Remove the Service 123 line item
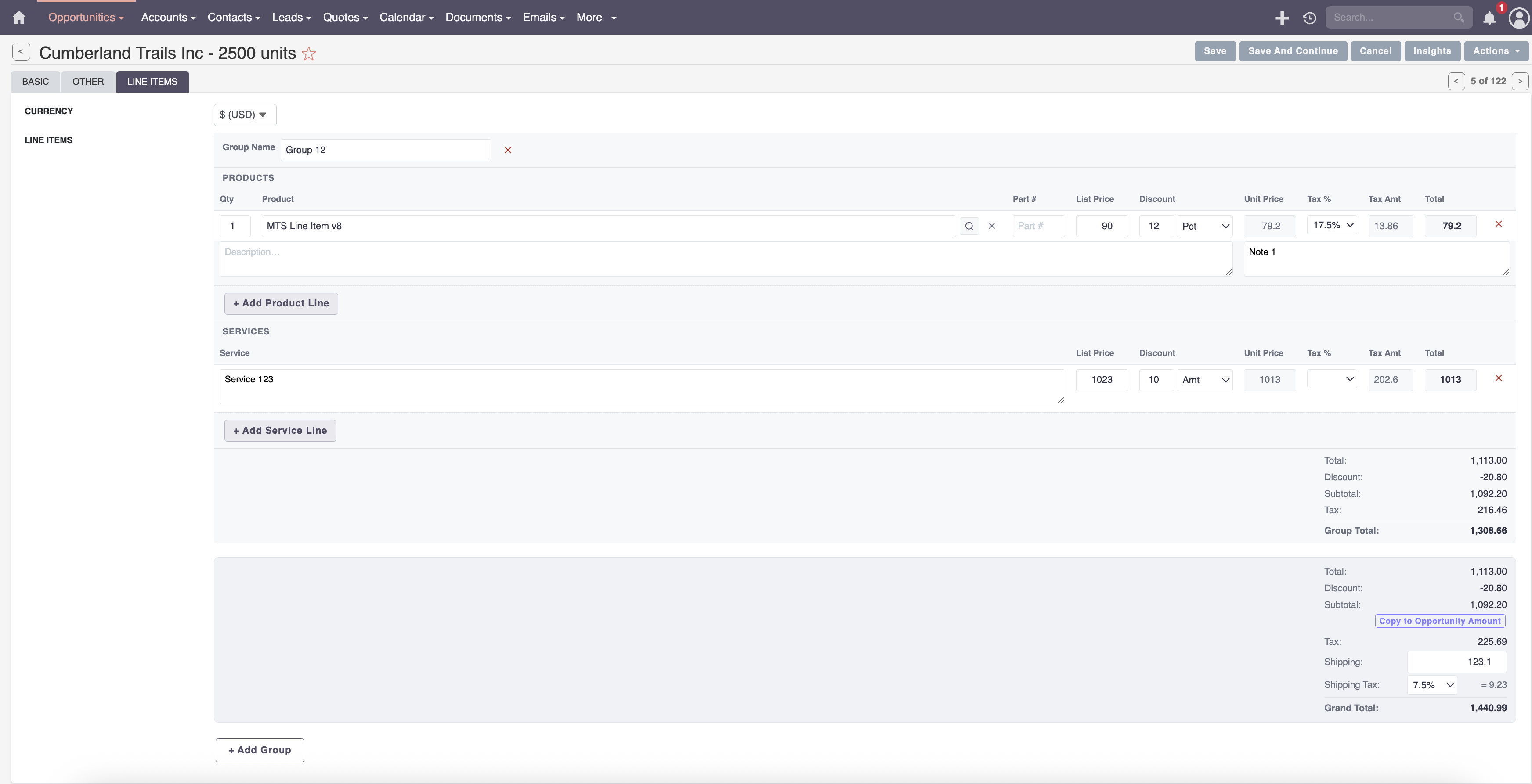 1499,378
